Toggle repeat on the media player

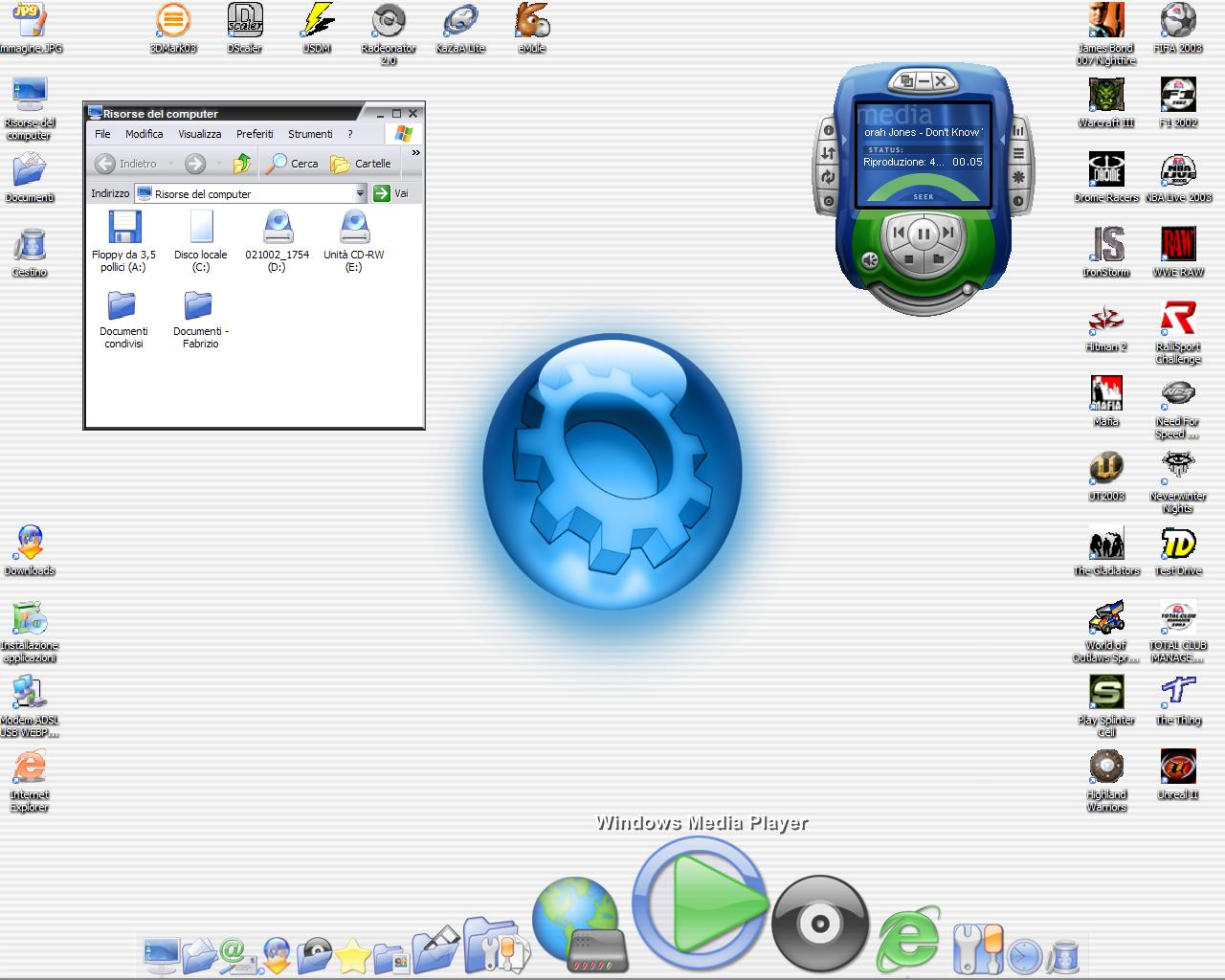coord(828,177)
